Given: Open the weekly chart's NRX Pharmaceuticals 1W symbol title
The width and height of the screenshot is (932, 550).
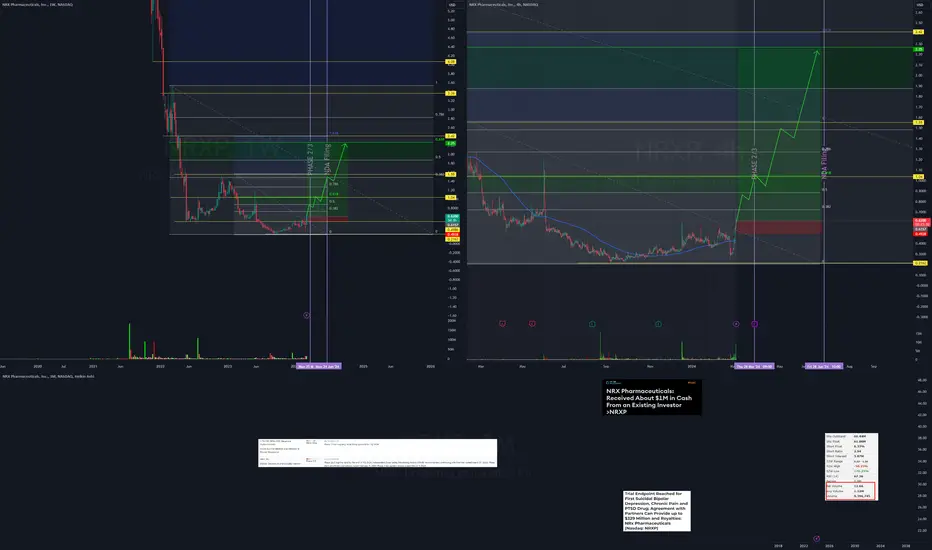Looking at the screenshot, I should point(37,4).
